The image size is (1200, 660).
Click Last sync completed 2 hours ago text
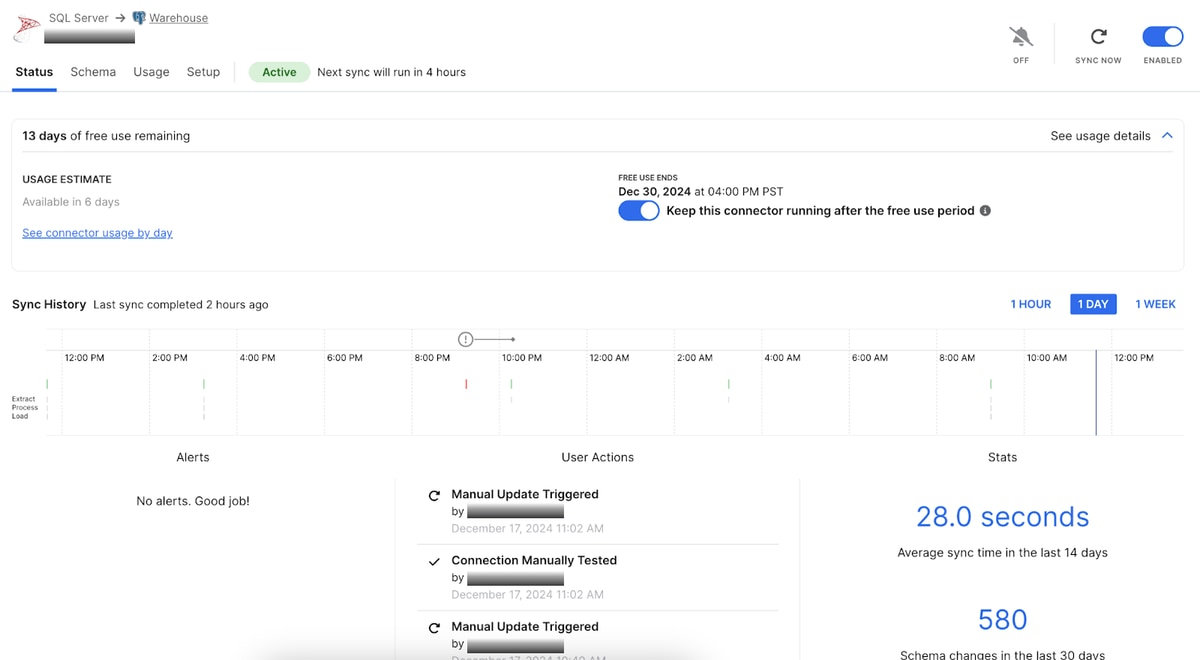click(181, 304)
